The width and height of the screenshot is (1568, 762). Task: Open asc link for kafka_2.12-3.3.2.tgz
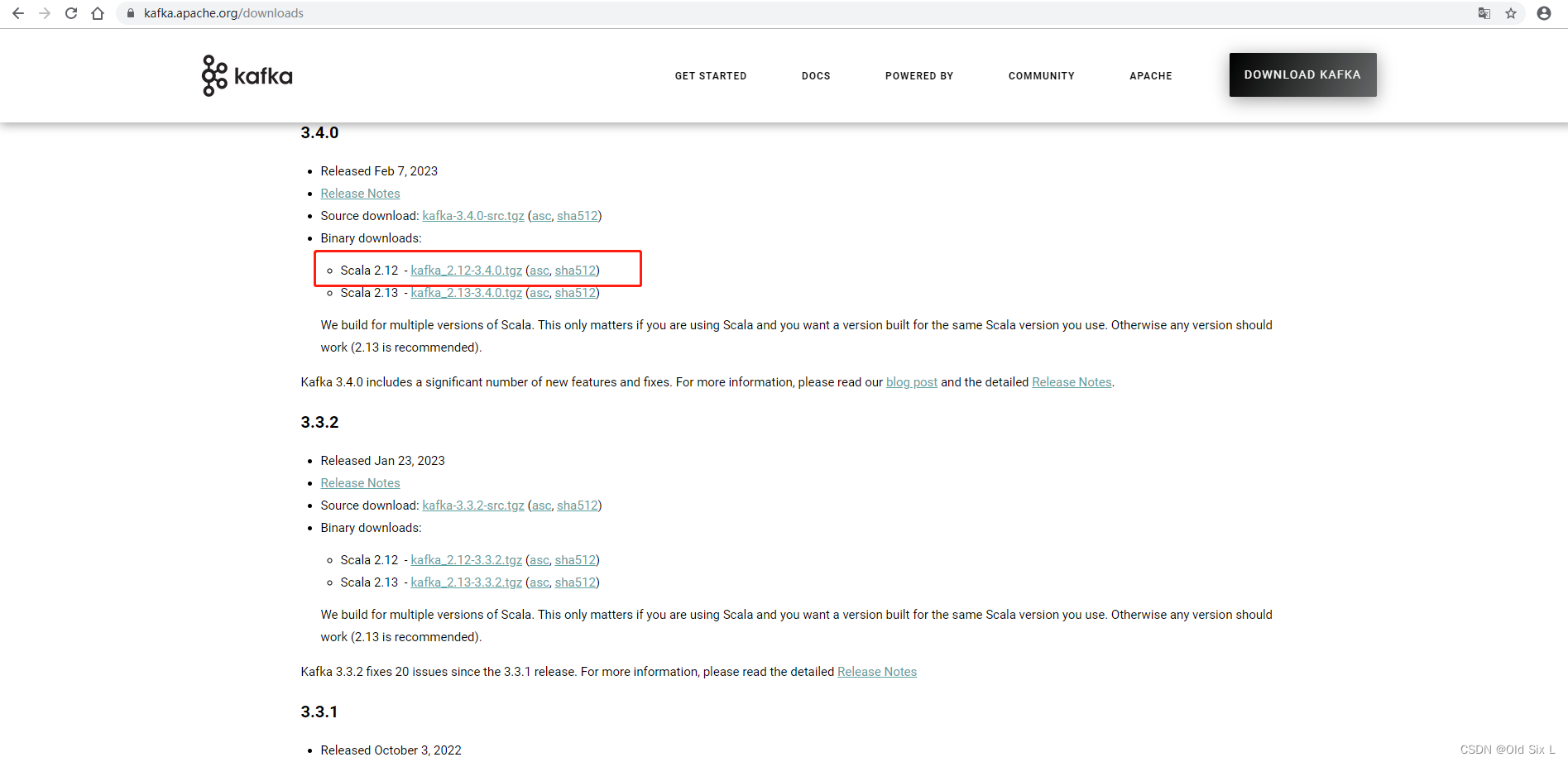539,560
